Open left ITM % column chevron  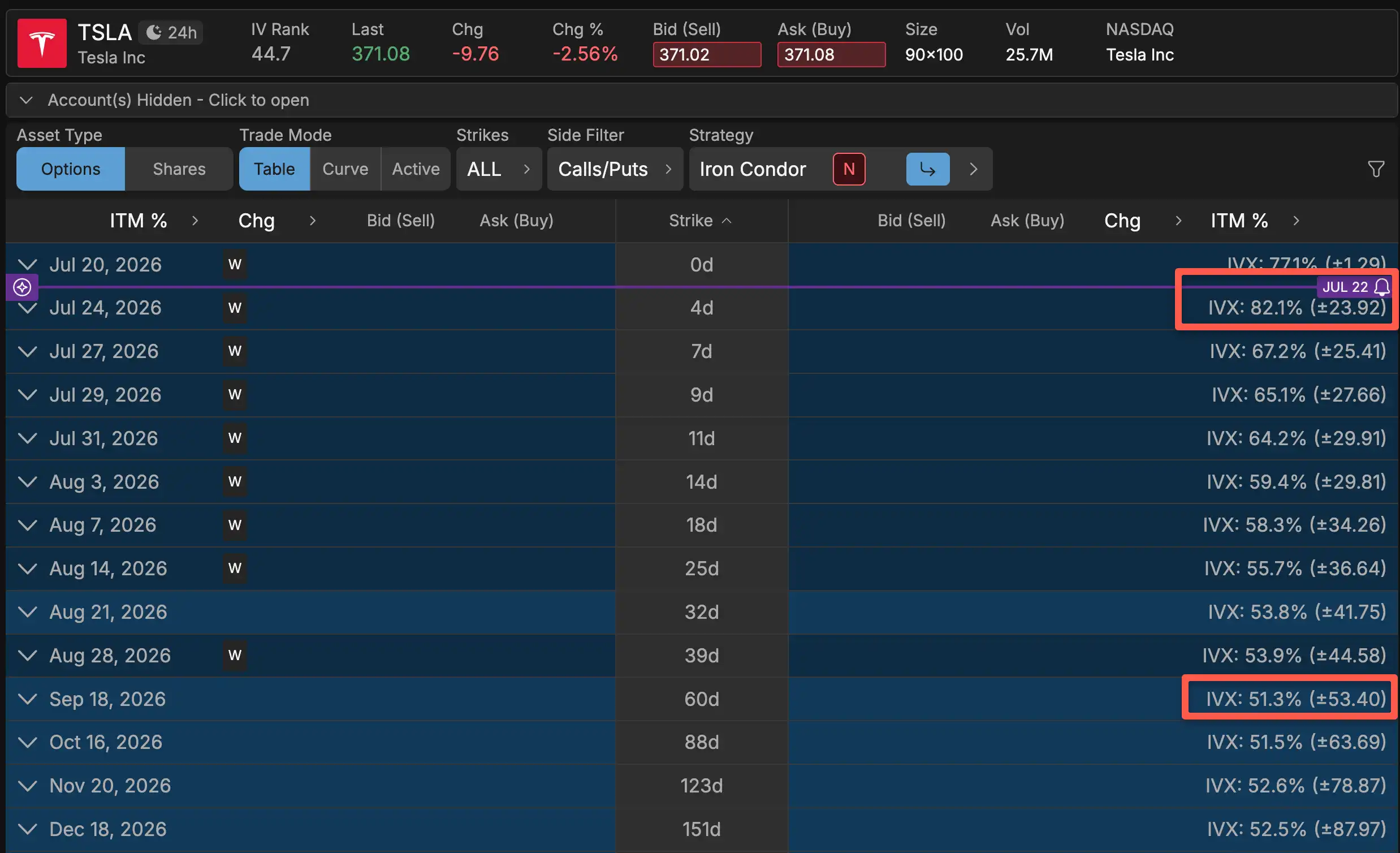click(x=195, y=221)
